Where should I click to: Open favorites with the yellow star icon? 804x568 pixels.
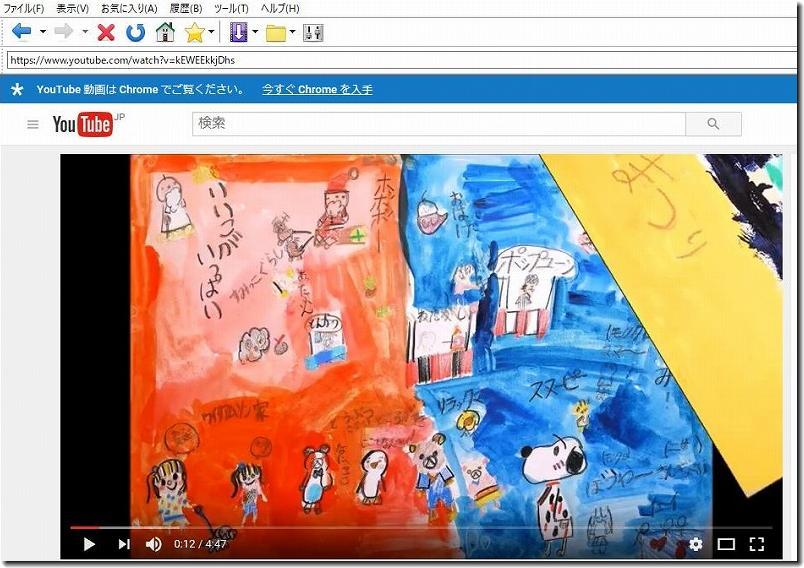click(194, 33)
